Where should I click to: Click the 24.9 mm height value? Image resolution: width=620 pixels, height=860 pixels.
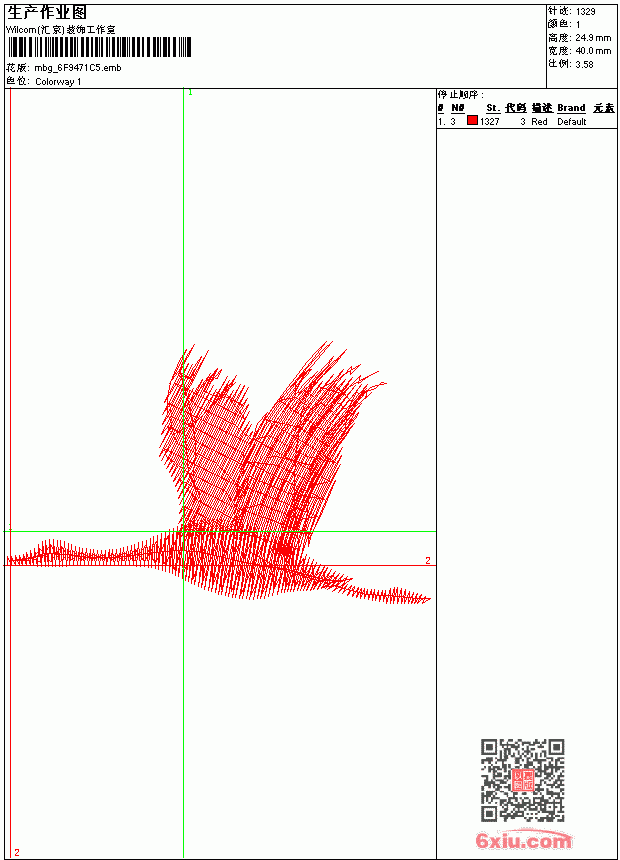tap(593, 38)
